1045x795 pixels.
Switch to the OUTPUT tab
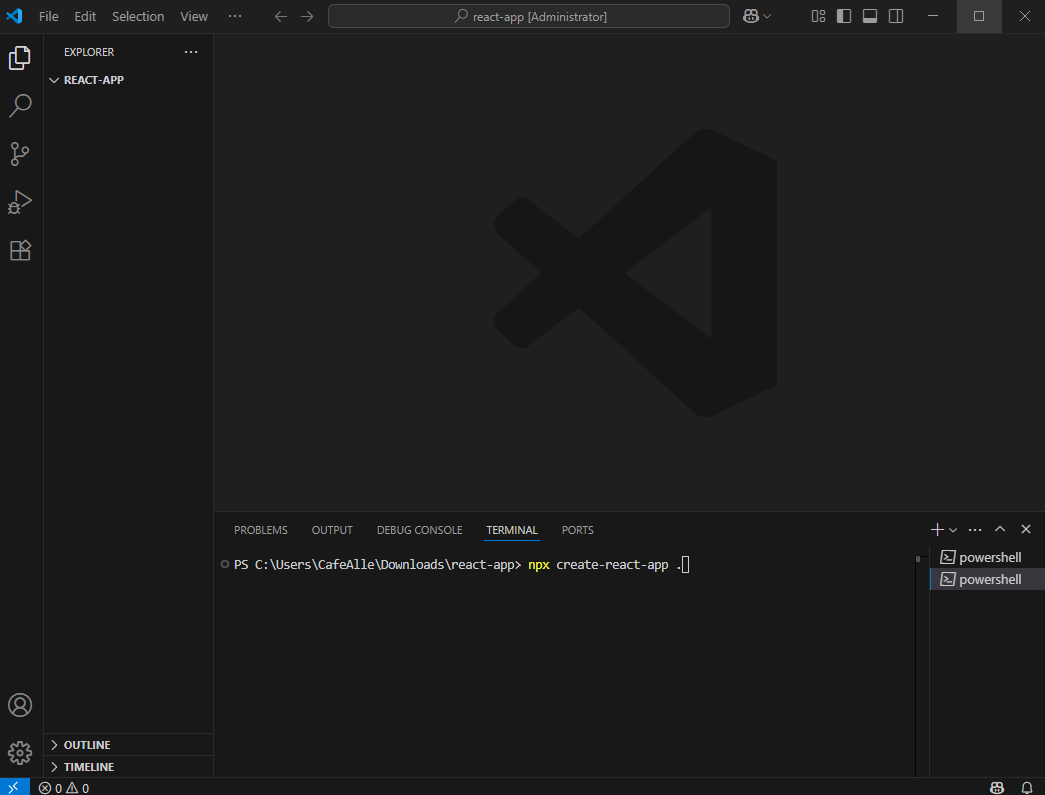tap(332, 530)
